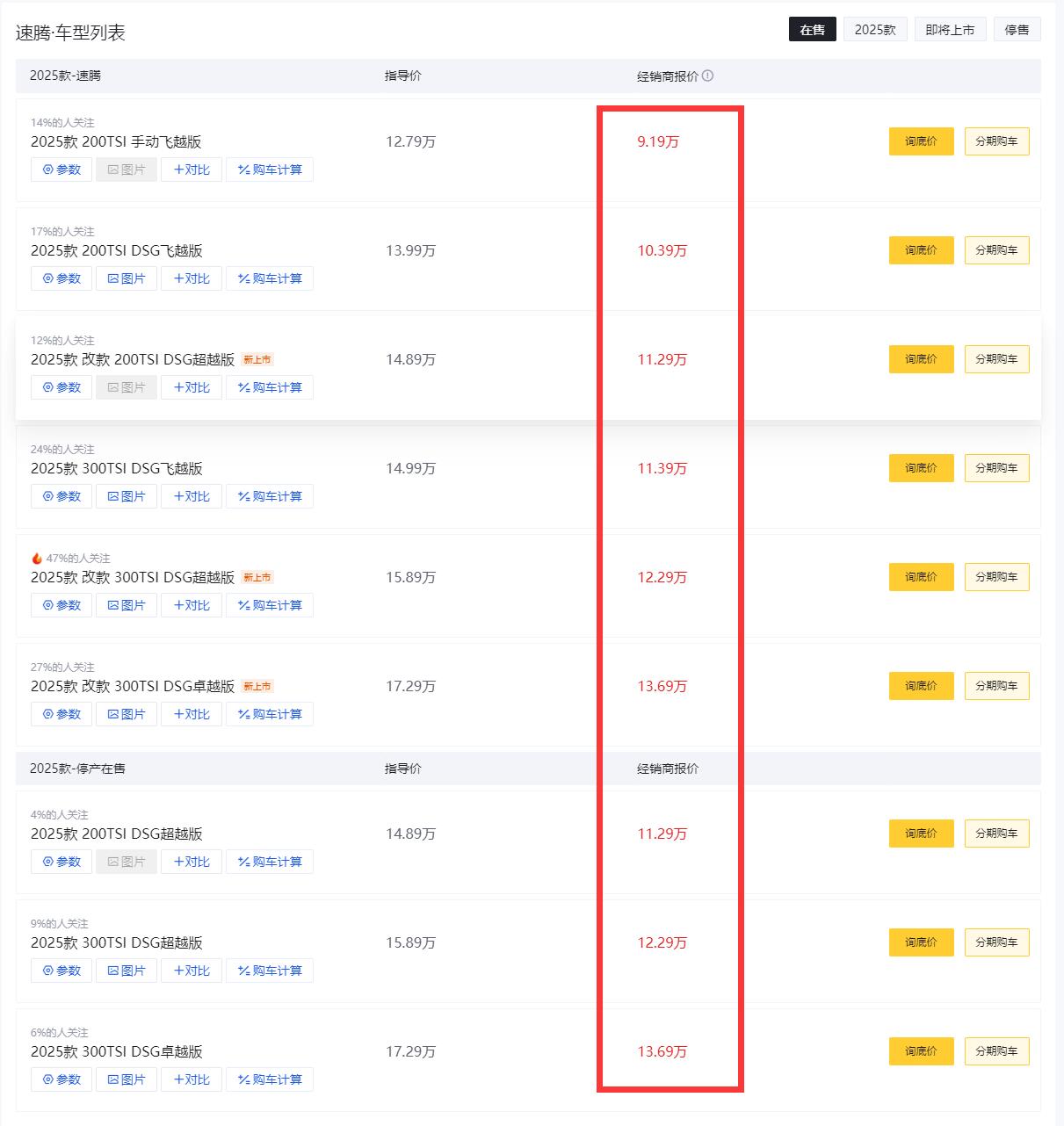Switch to the 停售 tab

[x=1017, y=28]
